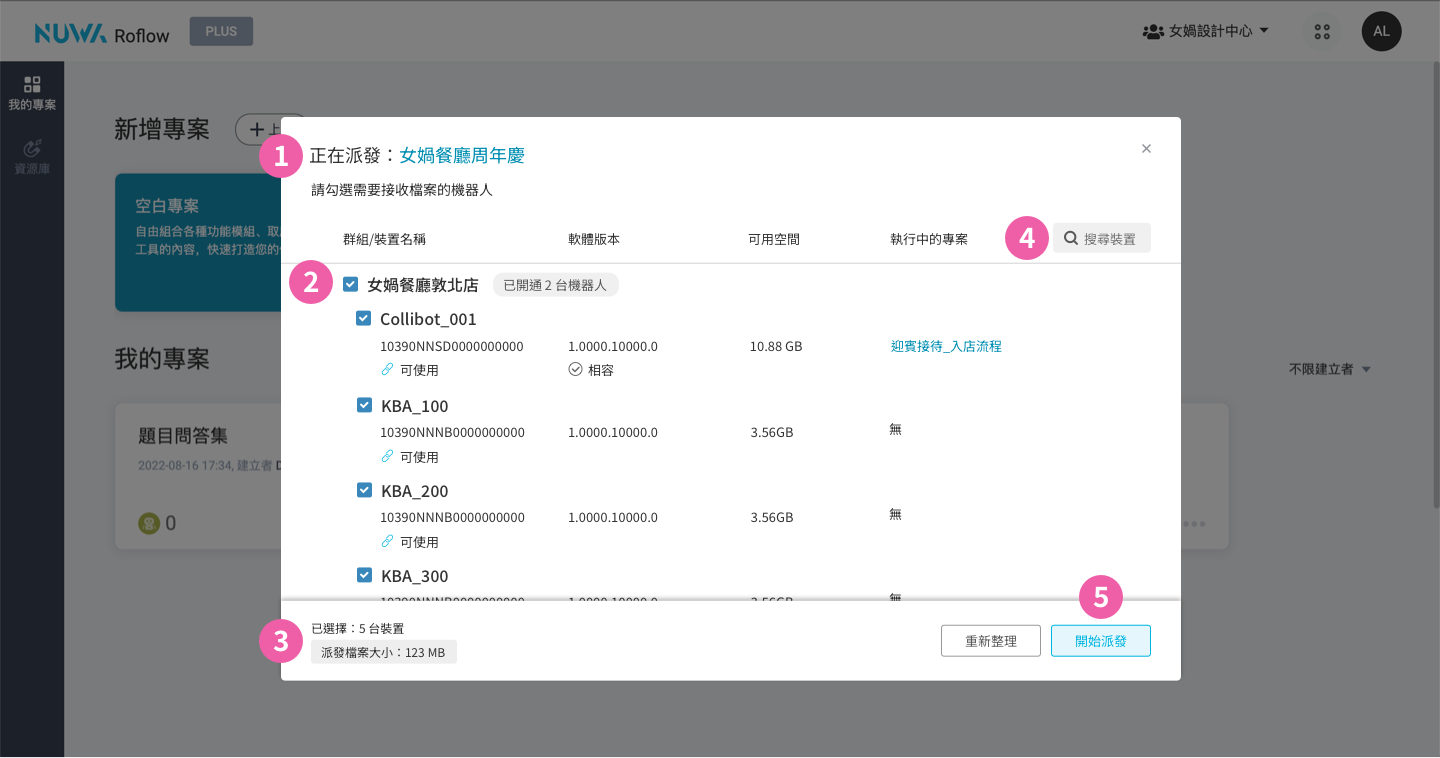Deselect the KBA_200 robot checkbox

pos(364,491)
